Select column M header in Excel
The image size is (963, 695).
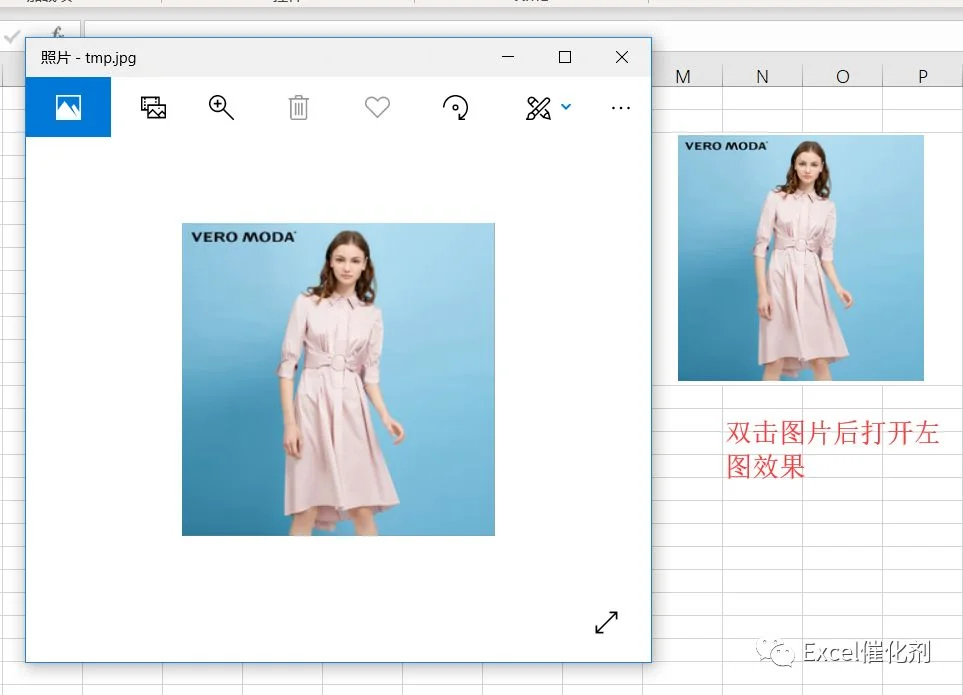tap(683, 77)
